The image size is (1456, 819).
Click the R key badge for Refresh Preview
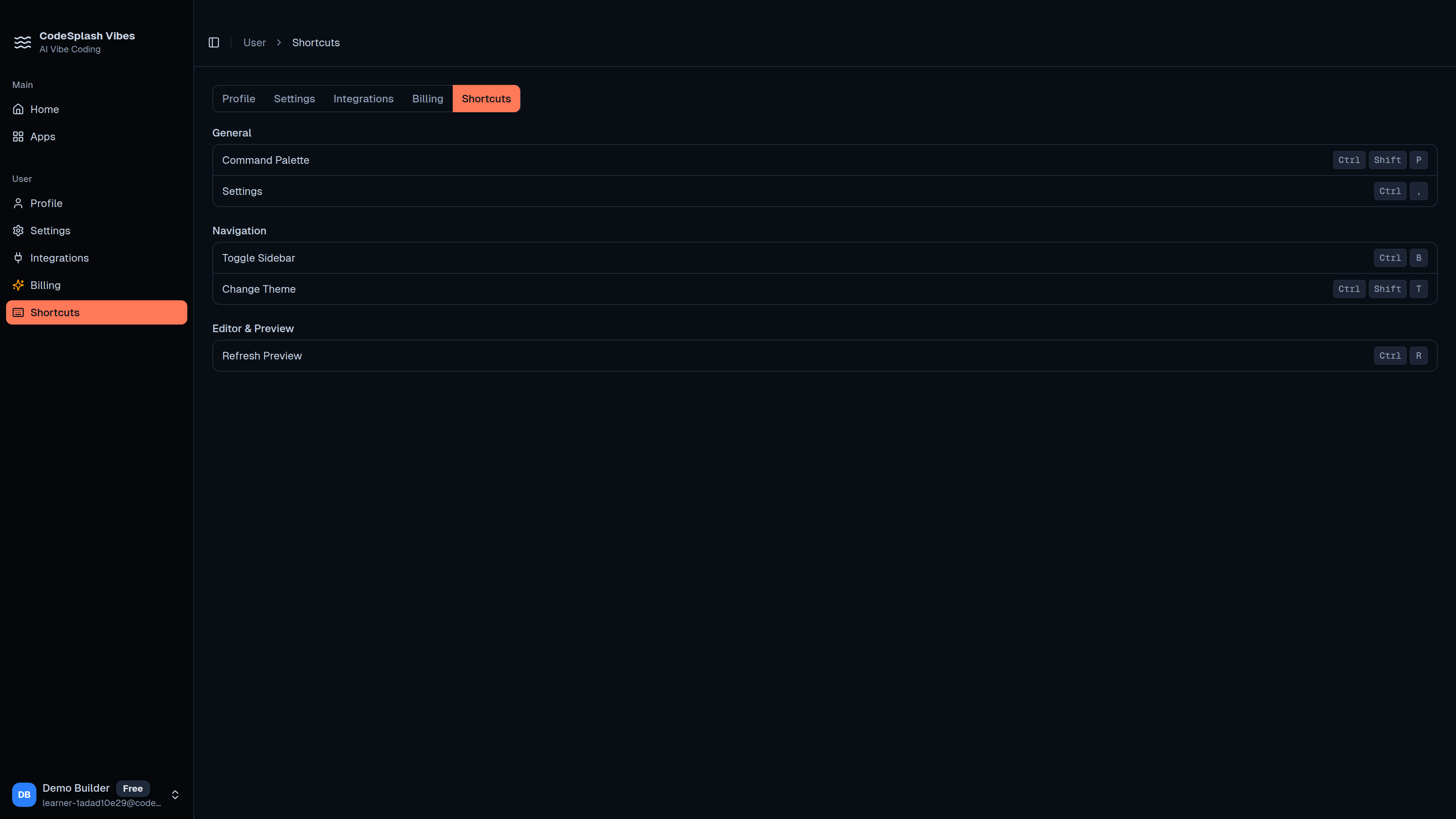[x=1419, y=356]
